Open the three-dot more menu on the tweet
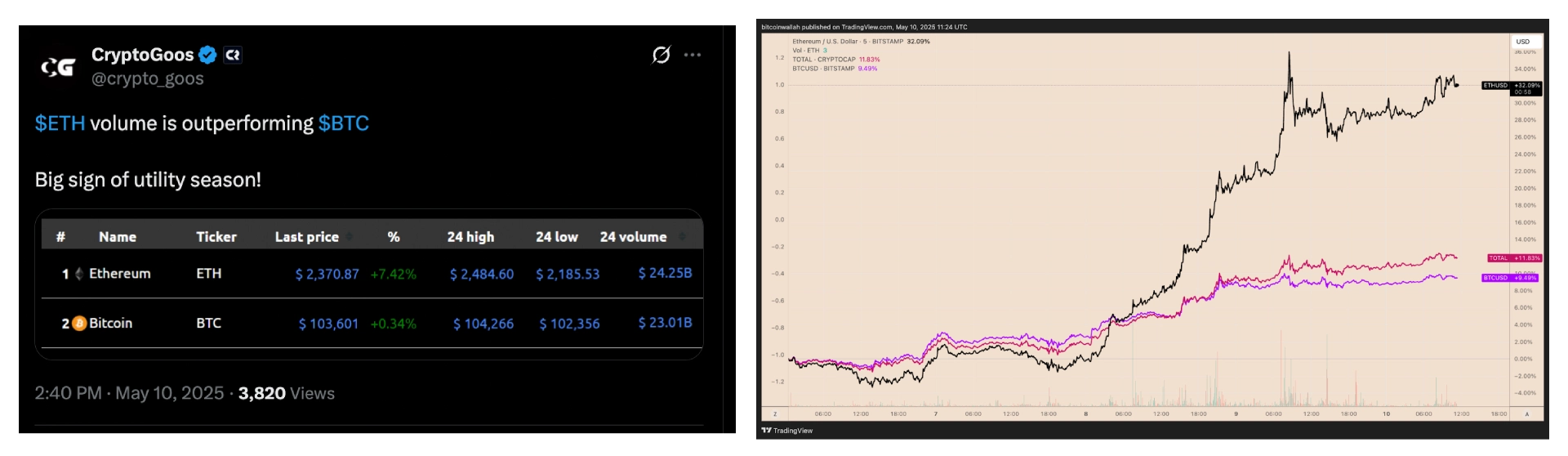 pyautogui.click(x=693, y=55)
